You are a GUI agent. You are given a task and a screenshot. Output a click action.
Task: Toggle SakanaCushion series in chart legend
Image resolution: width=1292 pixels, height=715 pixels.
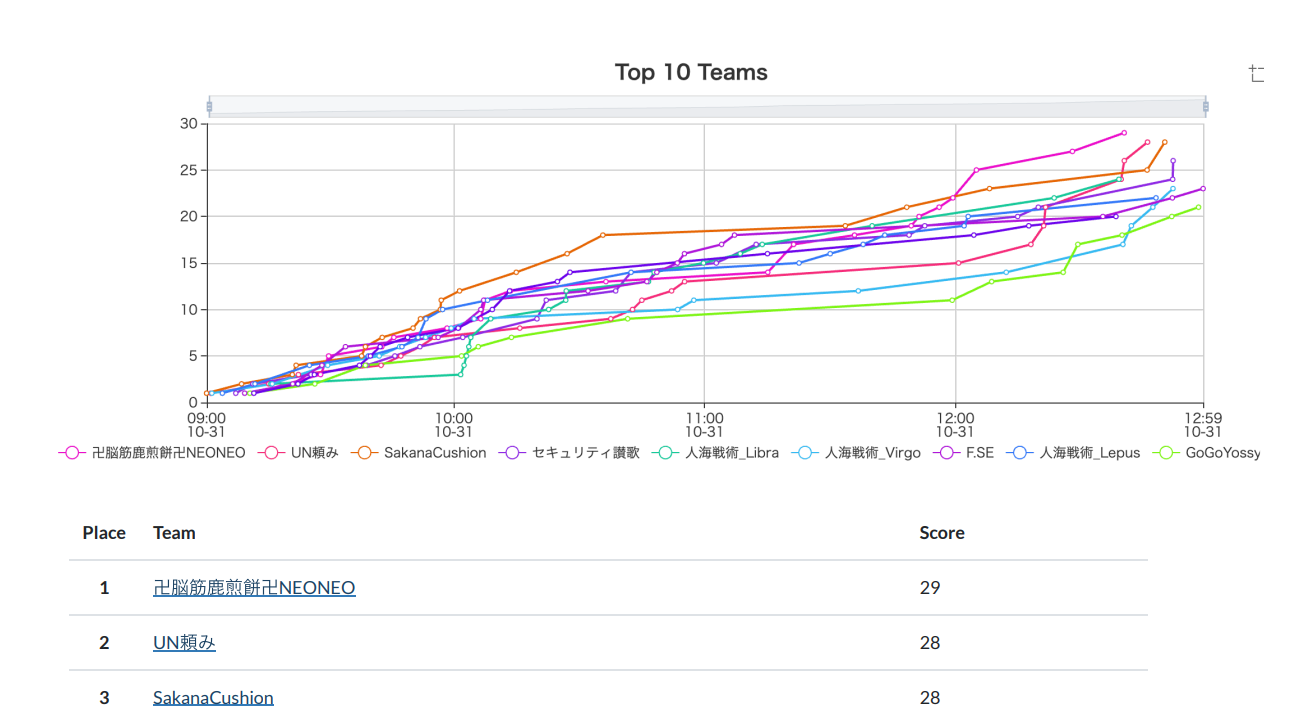(418, 453)
